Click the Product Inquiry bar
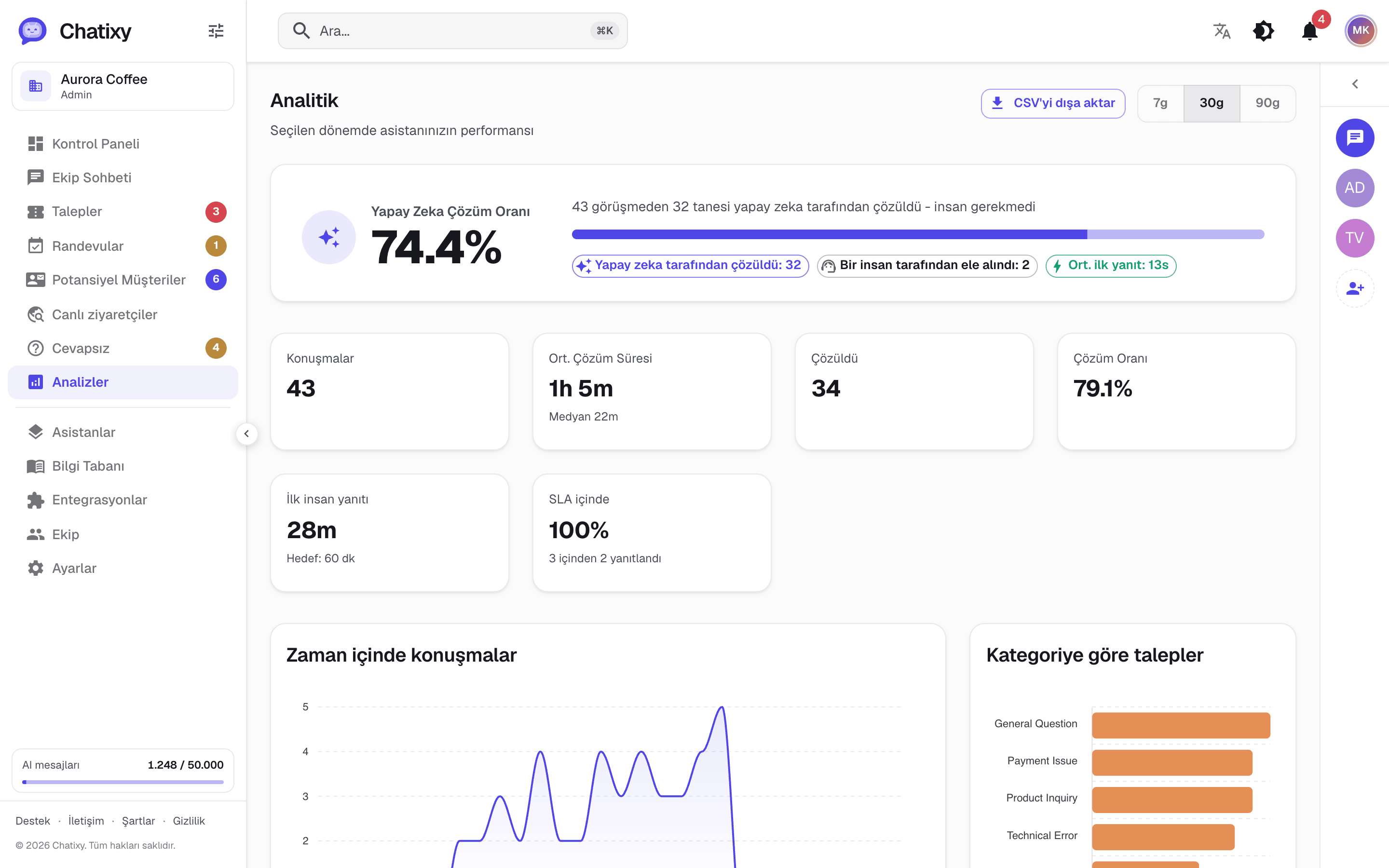 [1172, 800]
